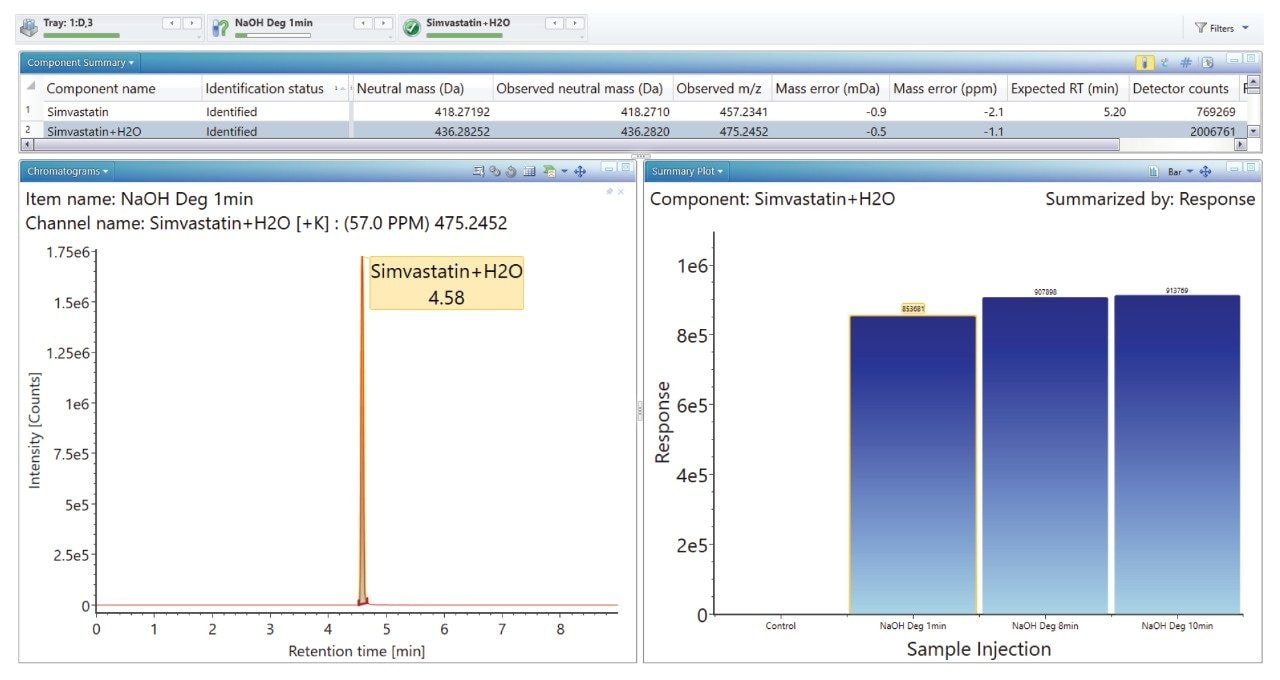Screen dimensions: 1280x680
Task: Click the table vertical scrollbar down arrow
Action: (1254, 131)
